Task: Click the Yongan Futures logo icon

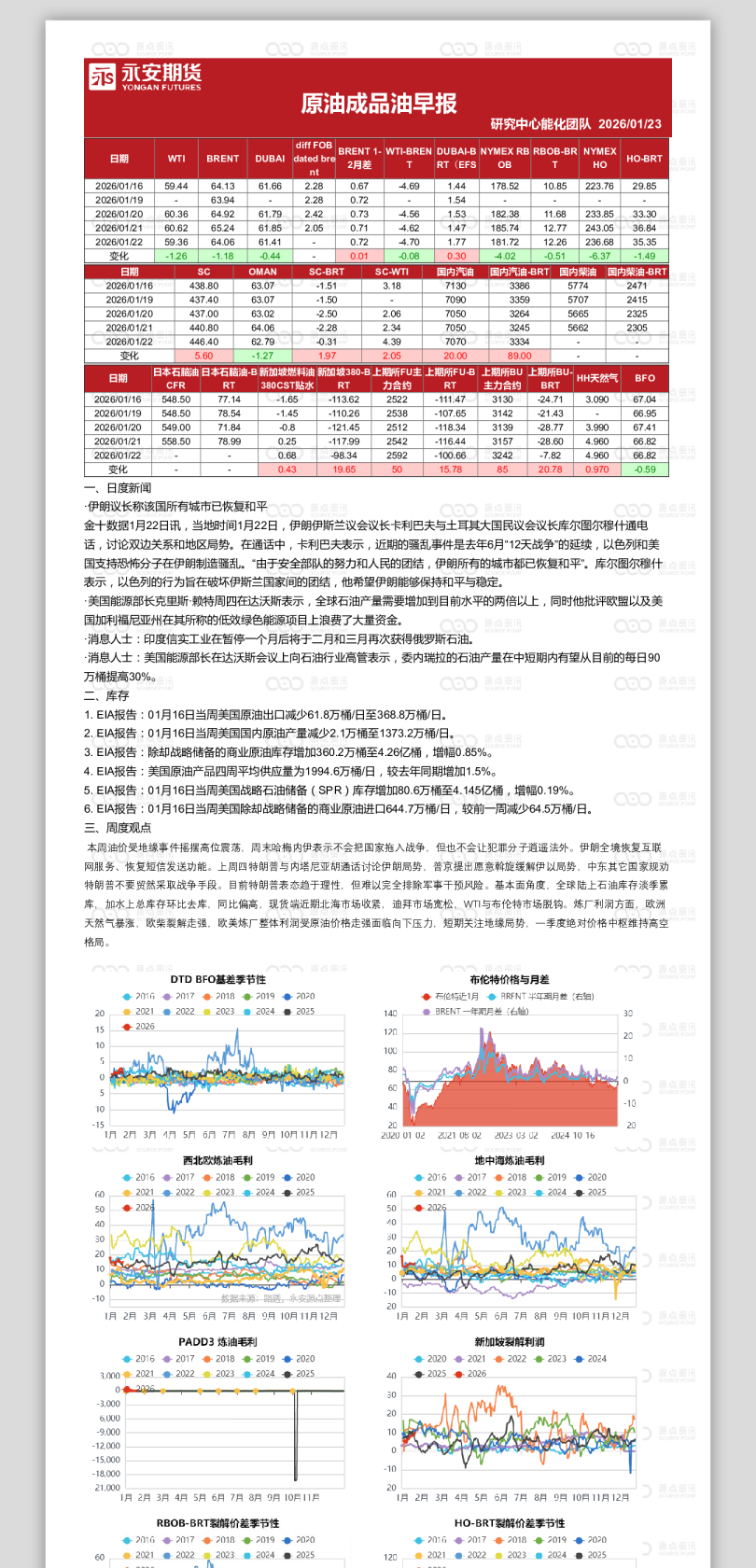Action: coord(102,77)
